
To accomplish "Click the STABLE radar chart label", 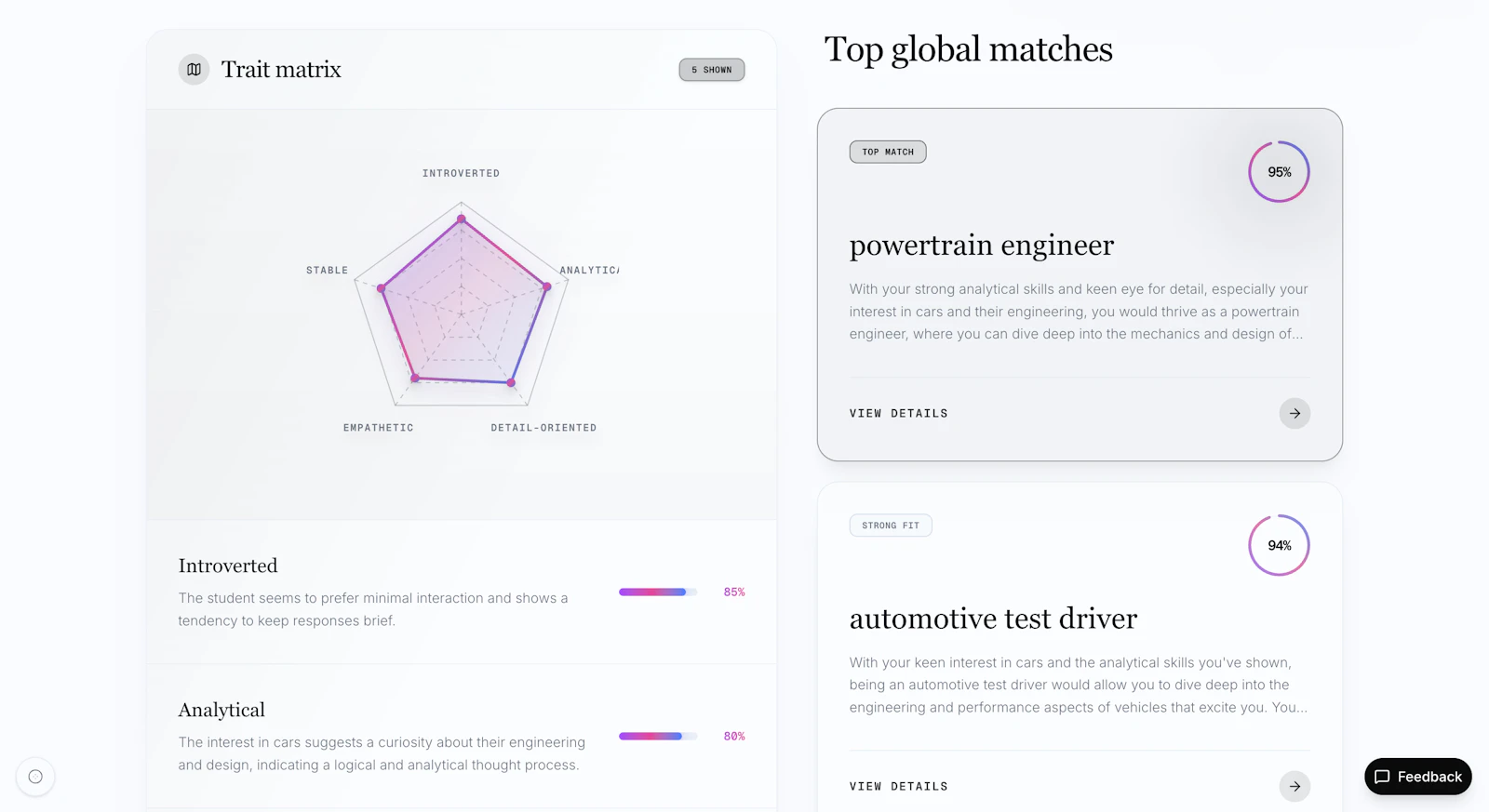I will [327, 270].
